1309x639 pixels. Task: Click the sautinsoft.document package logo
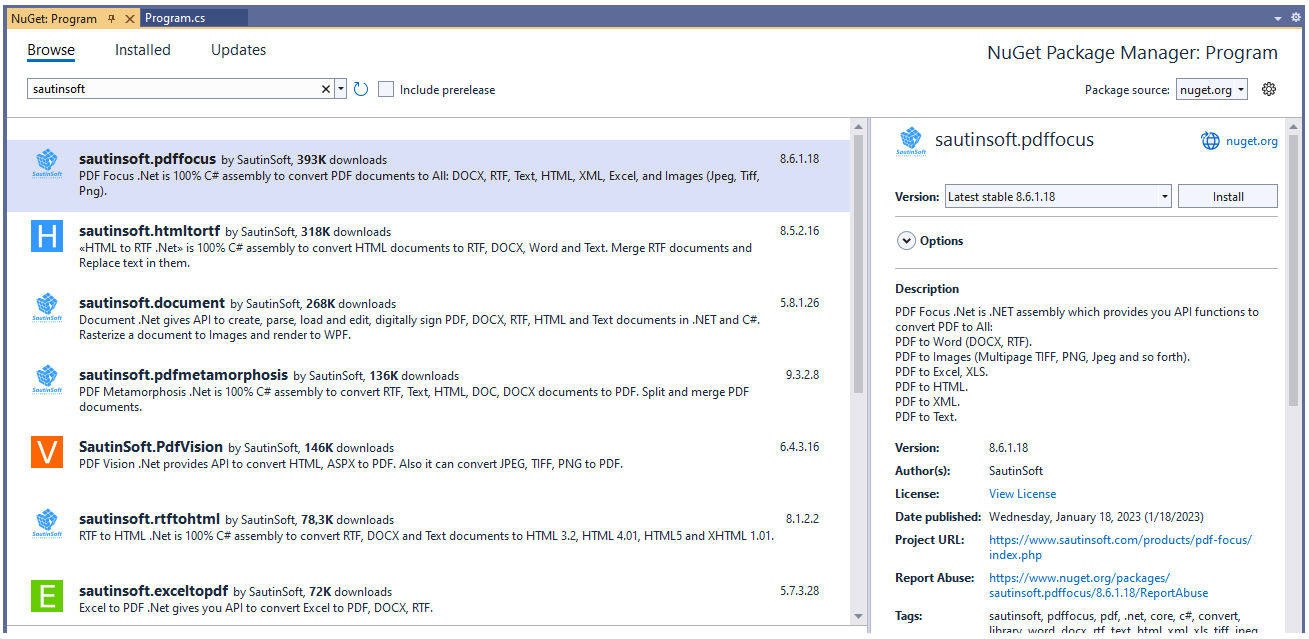click(x=47, y=308)
